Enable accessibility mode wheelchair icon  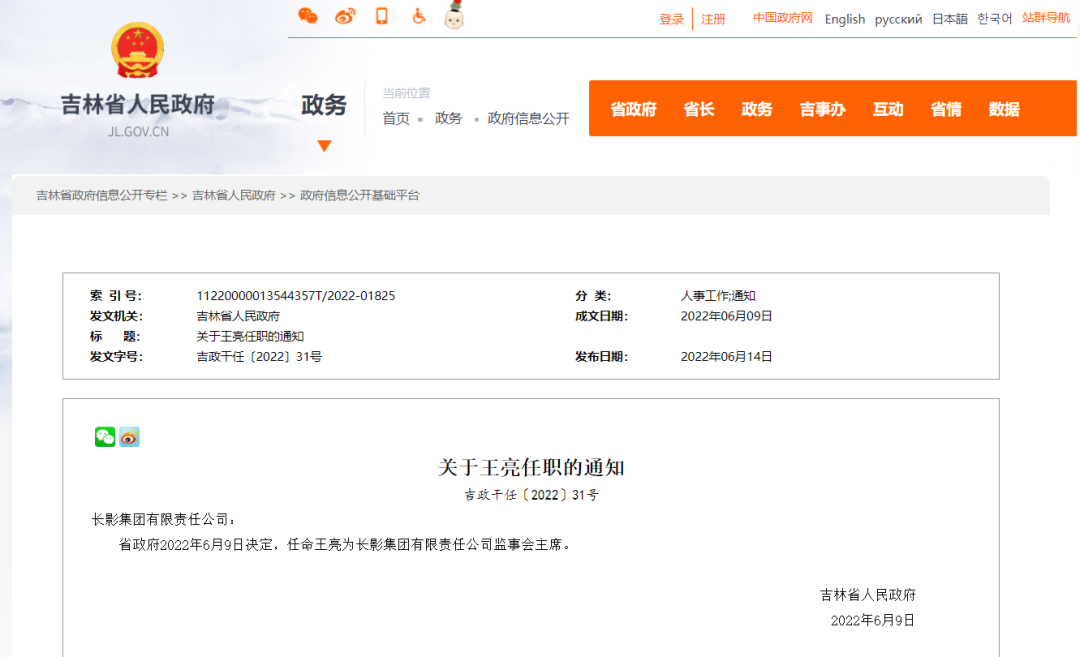pos(419,16)
